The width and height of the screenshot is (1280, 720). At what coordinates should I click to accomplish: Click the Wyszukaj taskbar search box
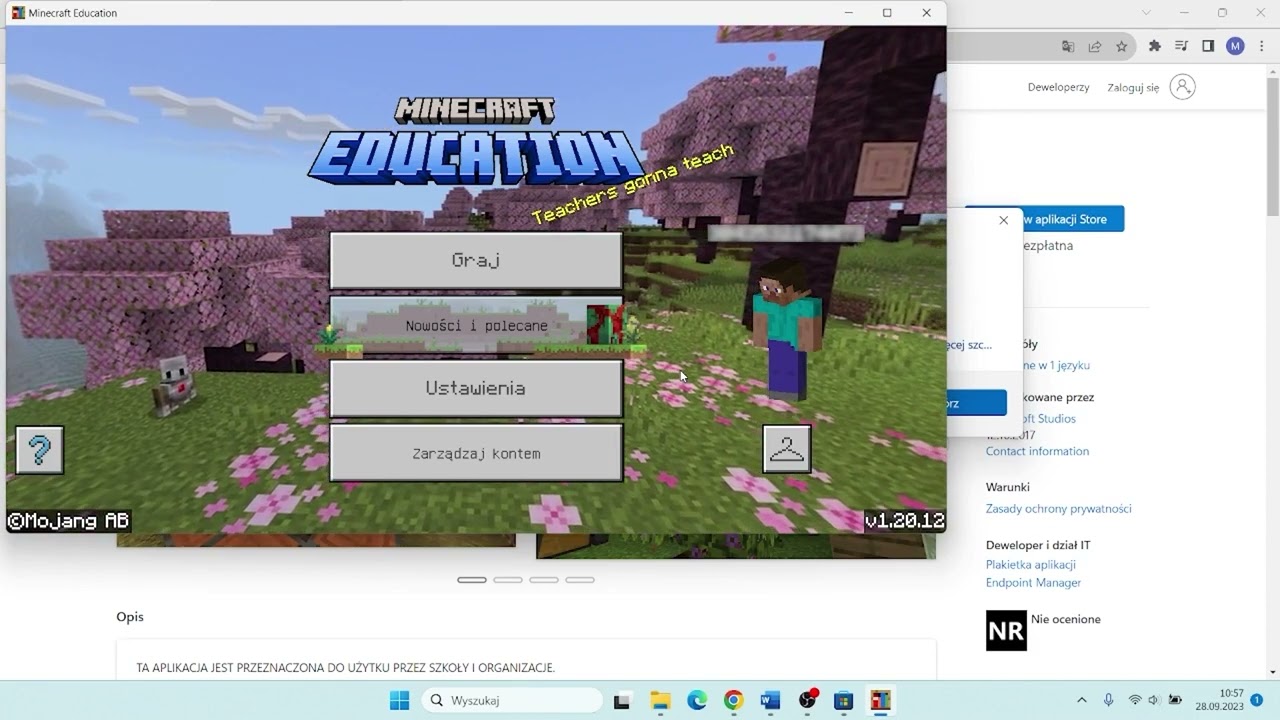point(512,700)
